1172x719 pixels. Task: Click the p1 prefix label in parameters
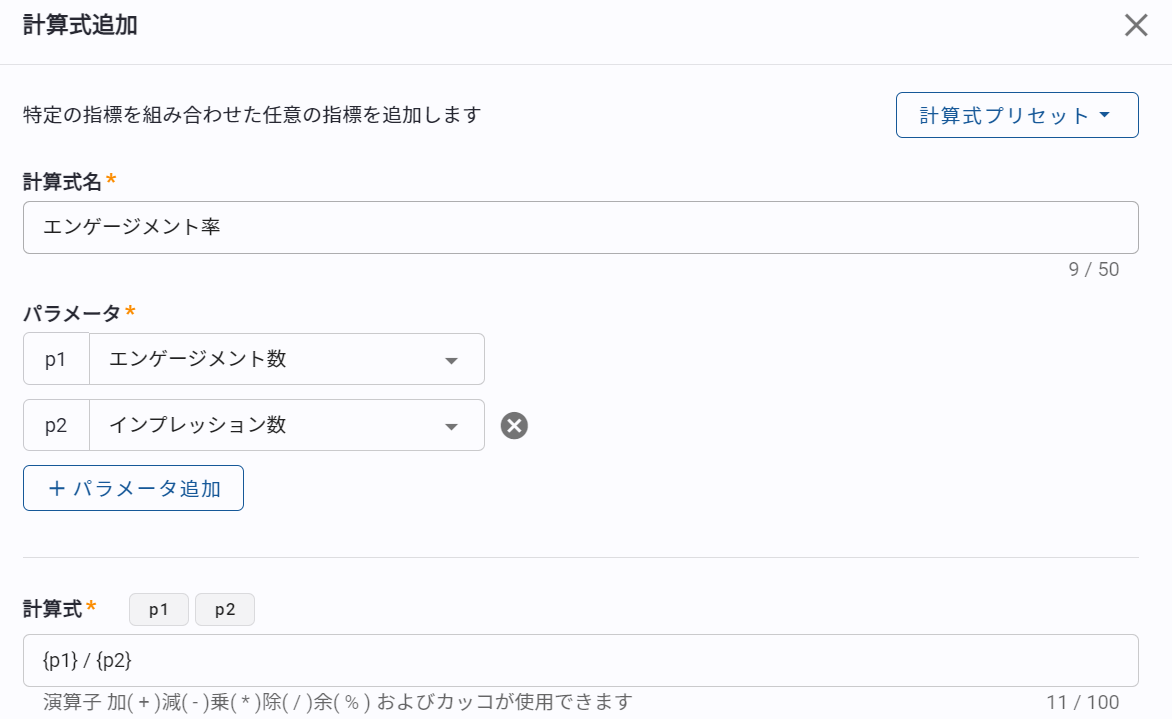(56, 359)
